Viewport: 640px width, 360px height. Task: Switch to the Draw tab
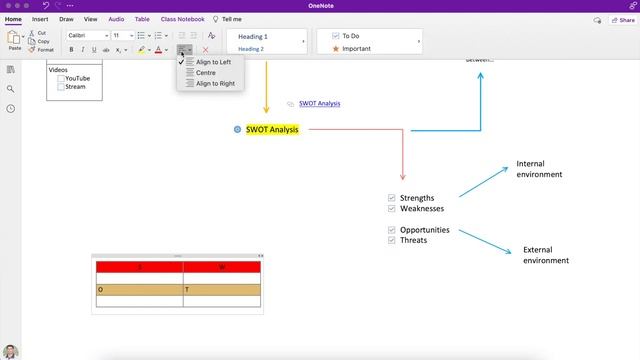coord(66,19)
